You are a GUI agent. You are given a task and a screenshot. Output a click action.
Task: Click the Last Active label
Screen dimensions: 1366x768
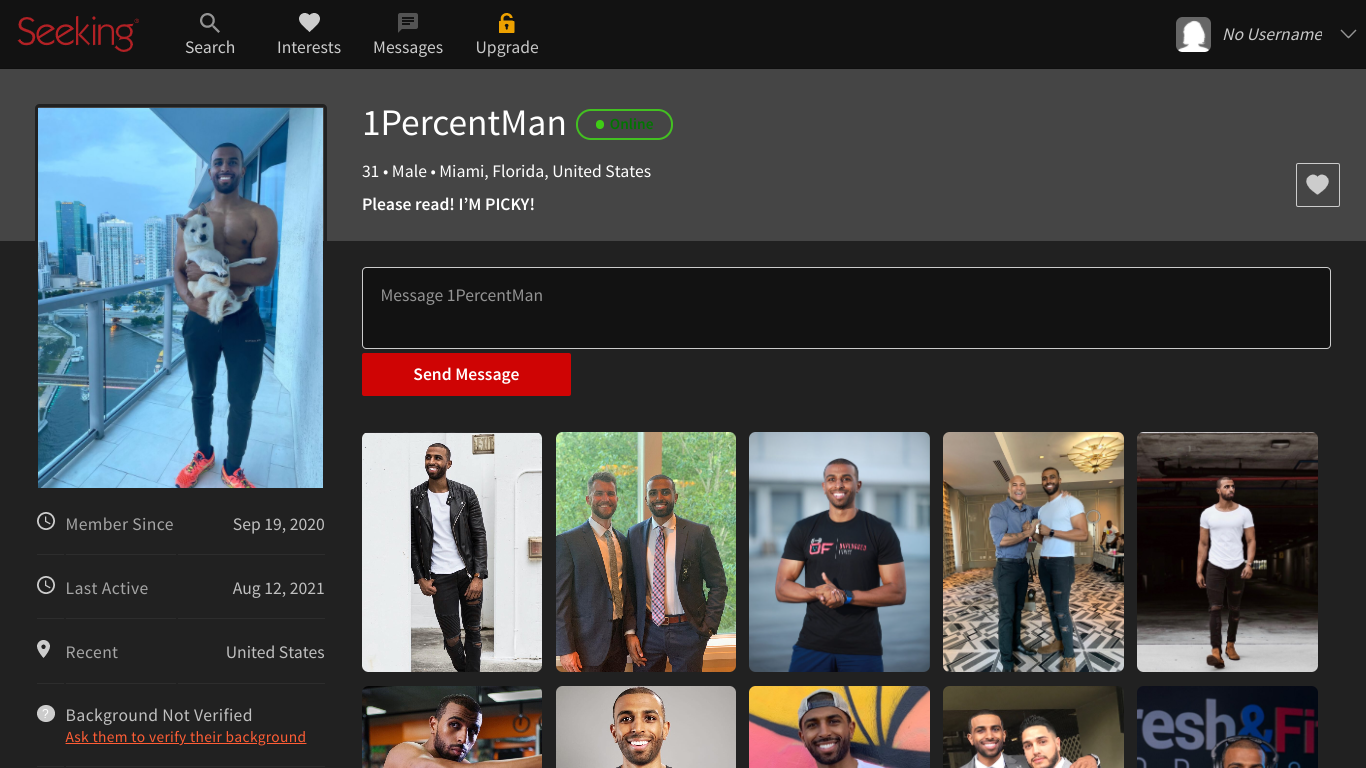click(107, 588)
